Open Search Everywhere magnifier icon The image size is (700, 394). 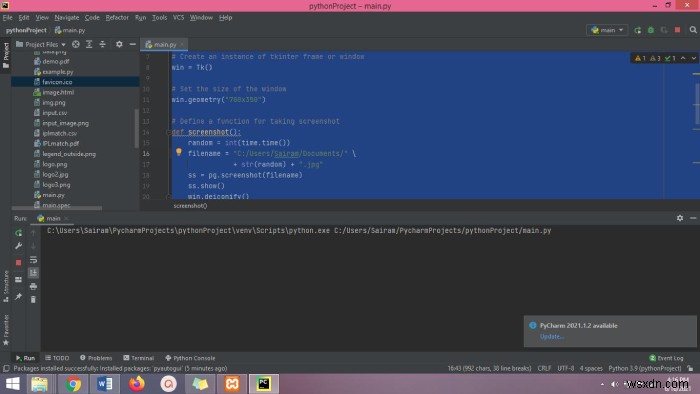pos(693,30)
